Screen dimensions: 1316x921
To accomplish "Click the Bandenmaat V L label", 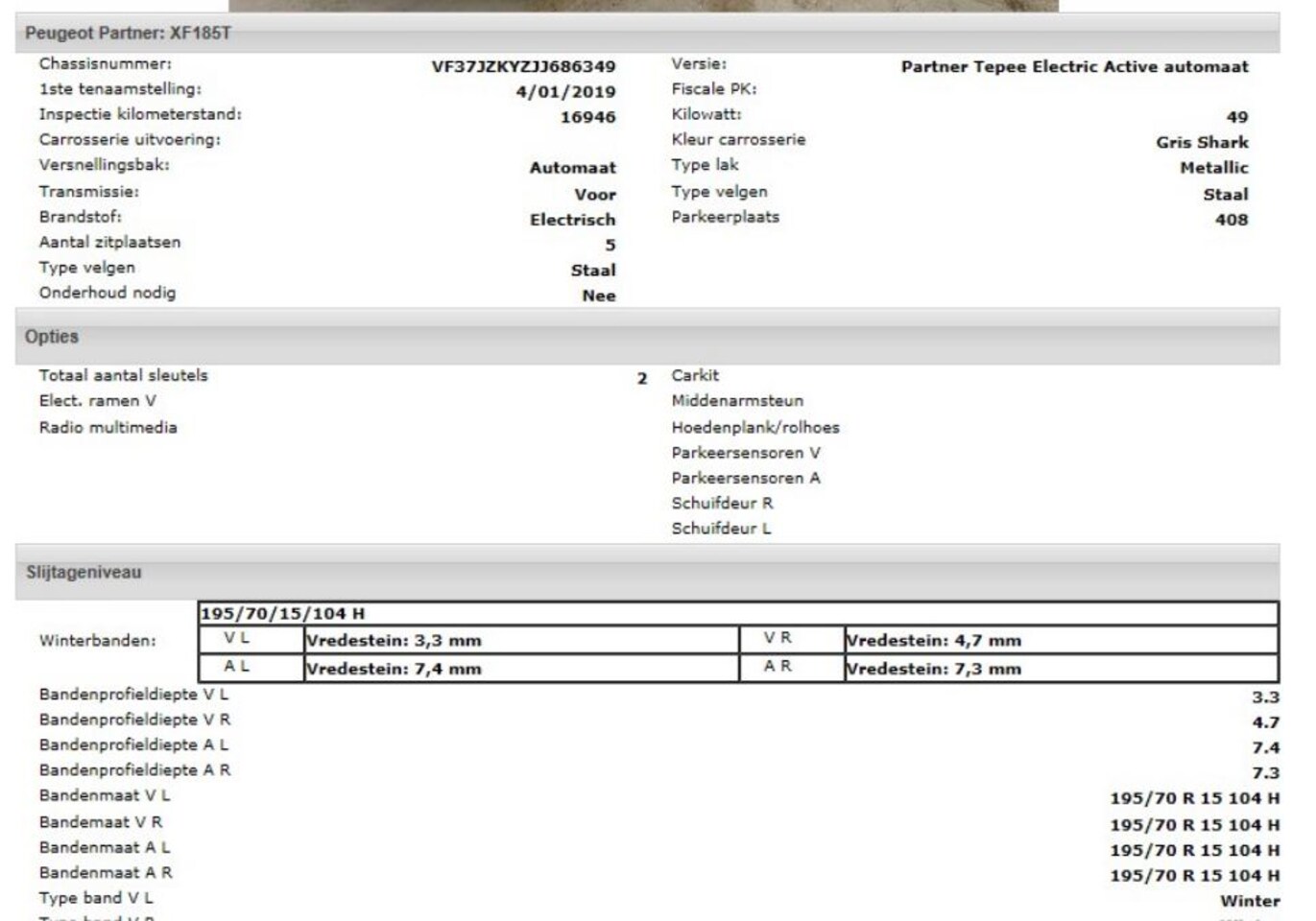I will coord(105,796).
